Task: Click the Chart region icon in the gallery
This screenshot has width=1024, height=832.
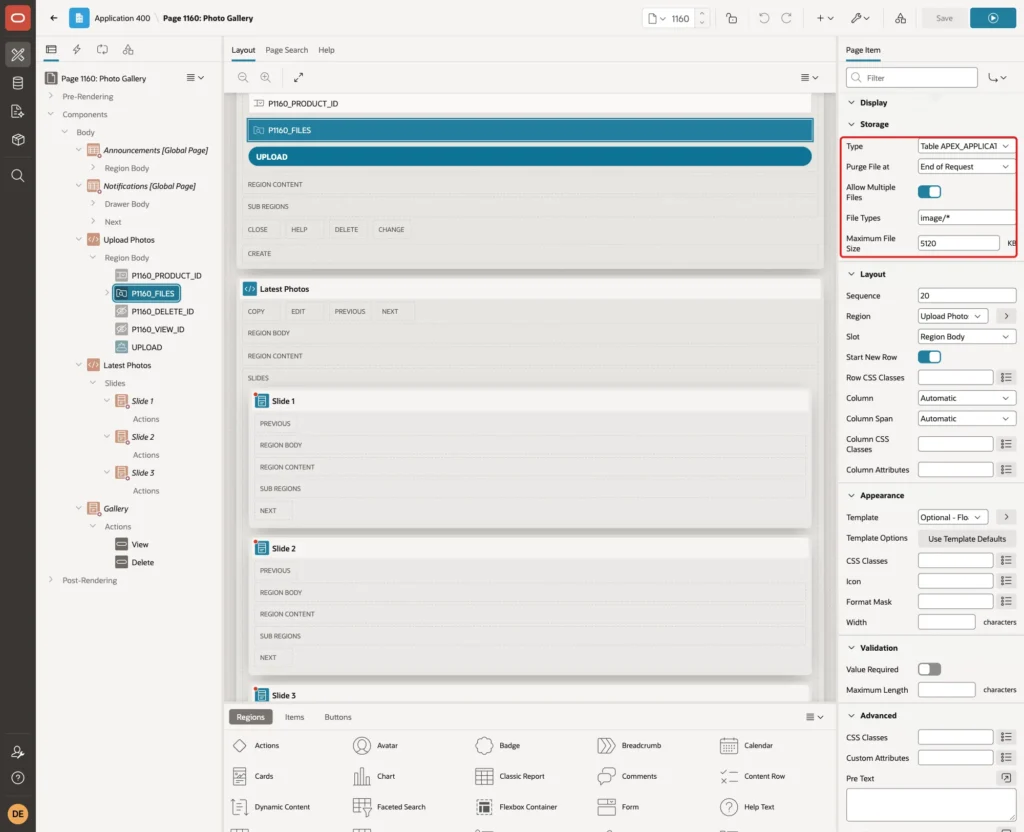Action: coord(362,776)
